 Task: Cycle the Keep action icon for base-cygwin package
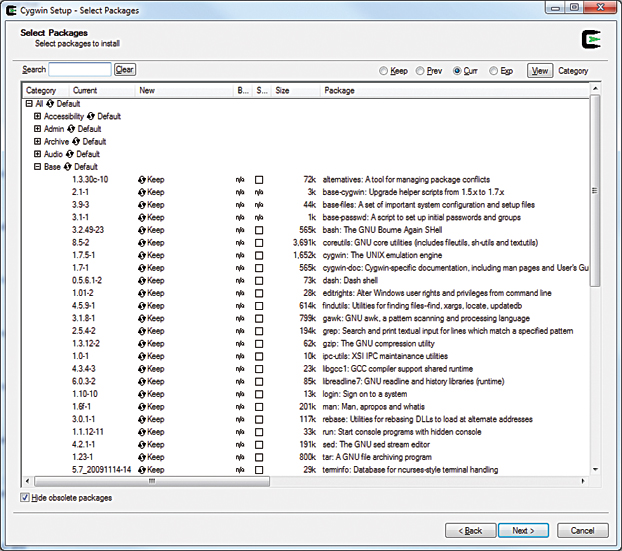(x=142, y=192)
